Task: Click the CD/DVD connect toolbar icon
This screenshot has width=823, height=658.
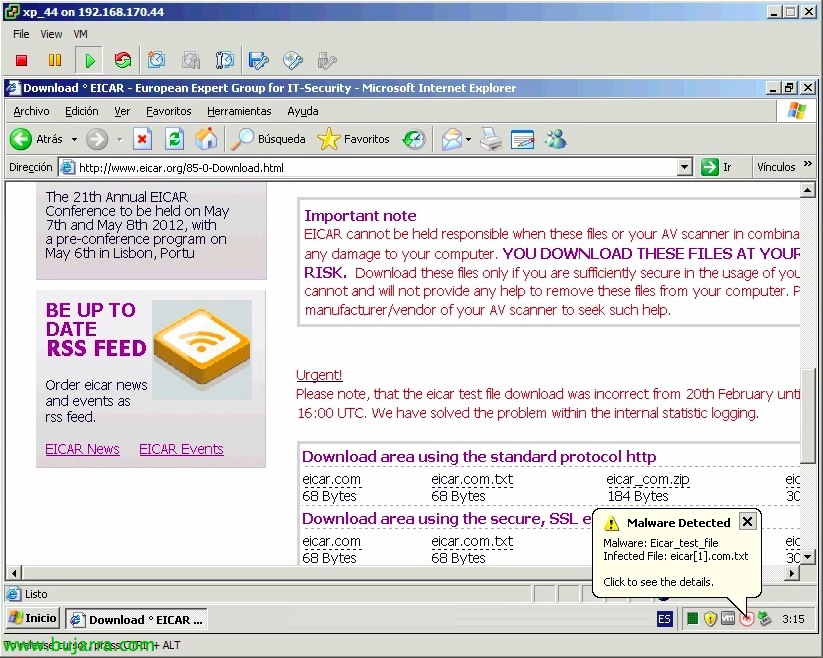Action: click(x=293, y=60)
